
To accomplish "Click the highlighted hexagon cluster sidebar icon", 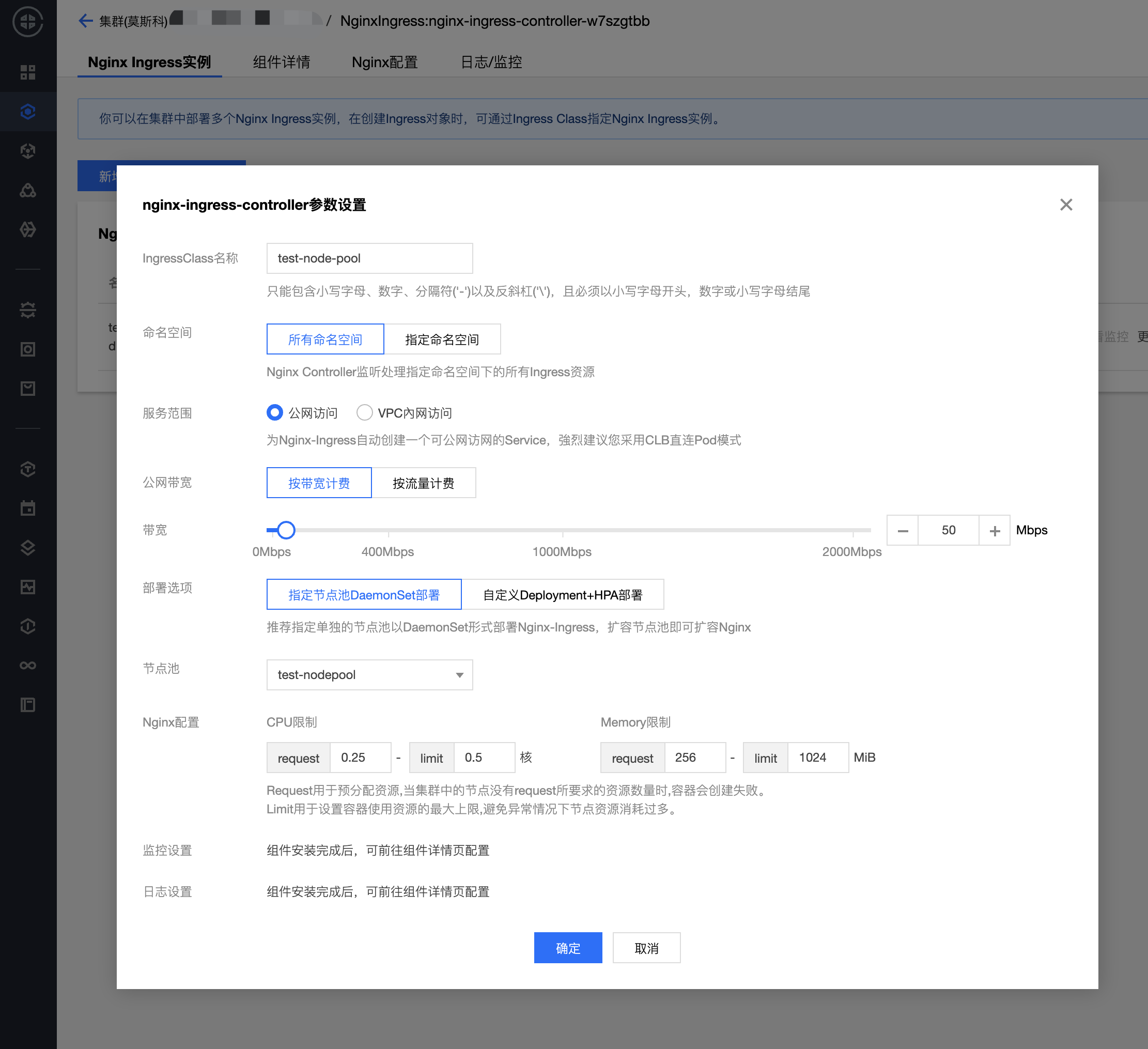I will coord(28,112).
